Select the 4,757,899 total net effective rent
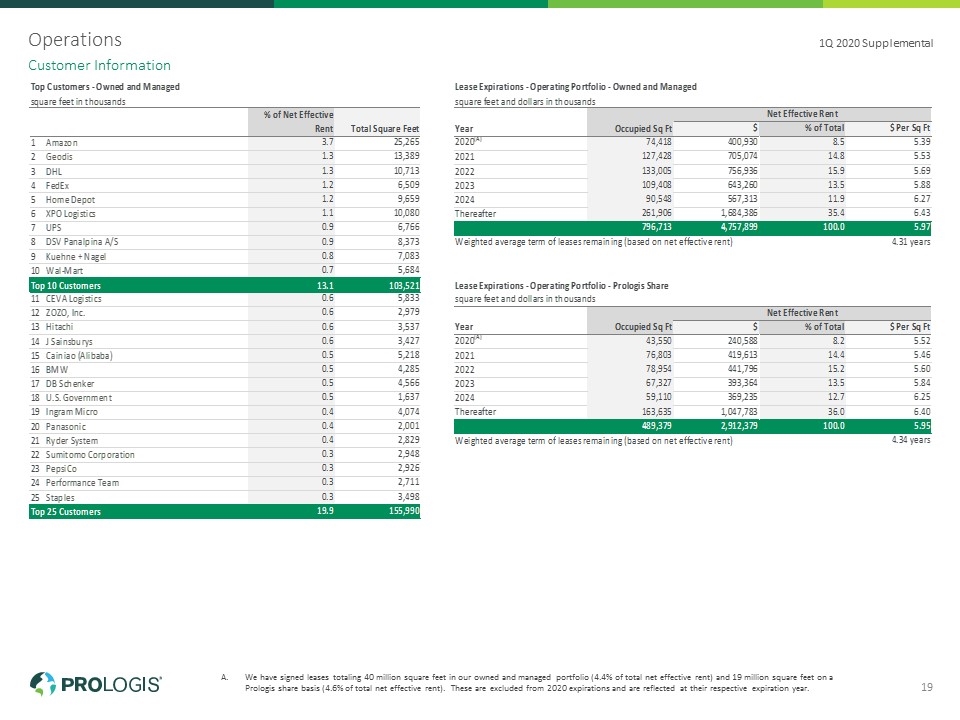This screenshot has width=960, height=720. click(739, 227)
